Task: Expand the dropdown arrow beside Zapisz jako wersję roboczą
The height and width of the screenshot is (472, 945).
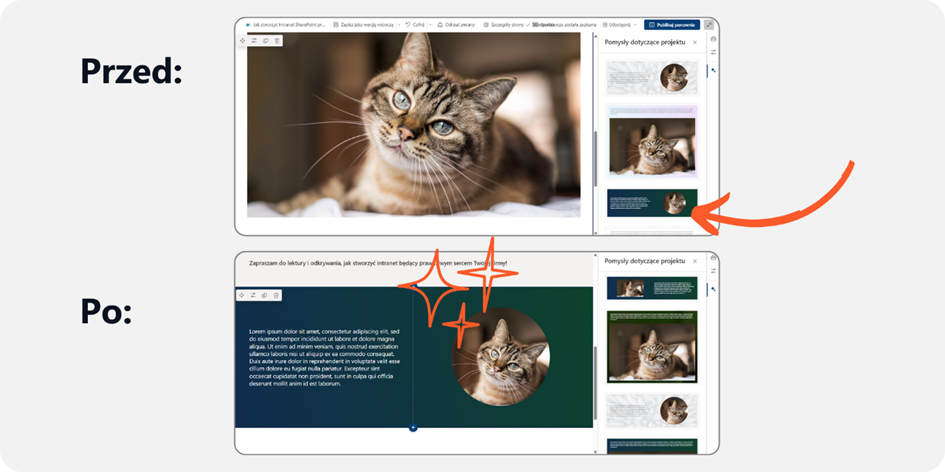Action: [x=398, y=25]
